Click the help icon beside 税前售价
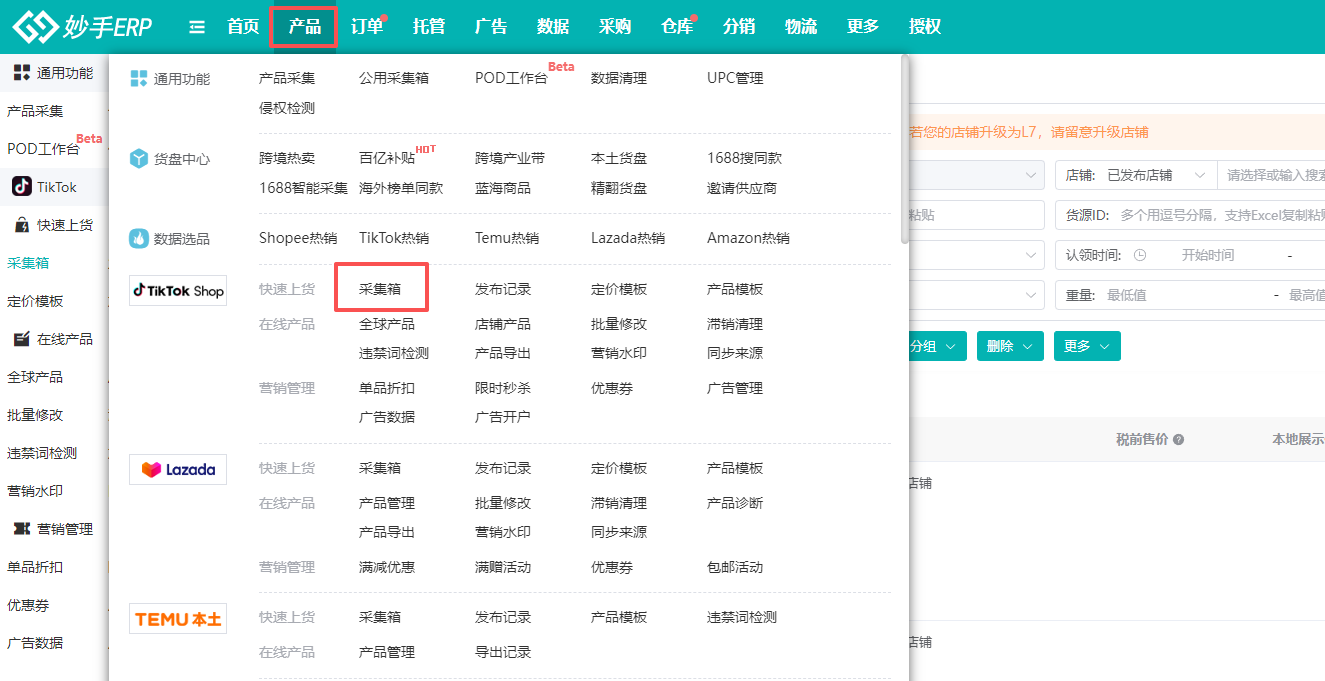 tap(1178, 440)
